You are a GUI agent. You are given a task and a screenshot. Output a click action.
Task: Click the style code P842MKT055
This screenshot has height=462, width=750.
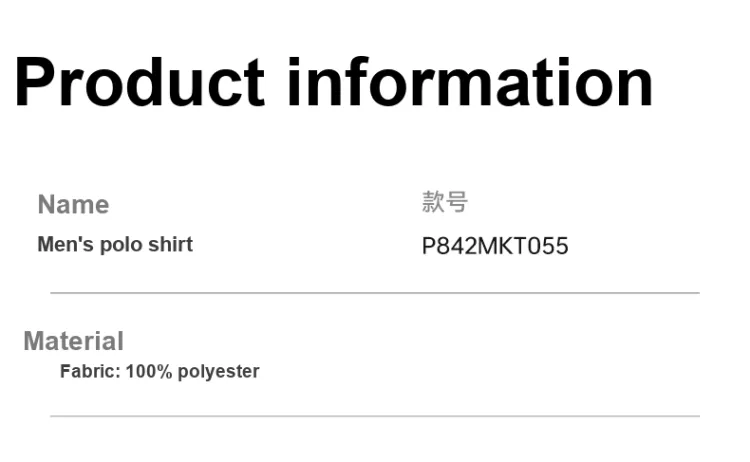495,246
